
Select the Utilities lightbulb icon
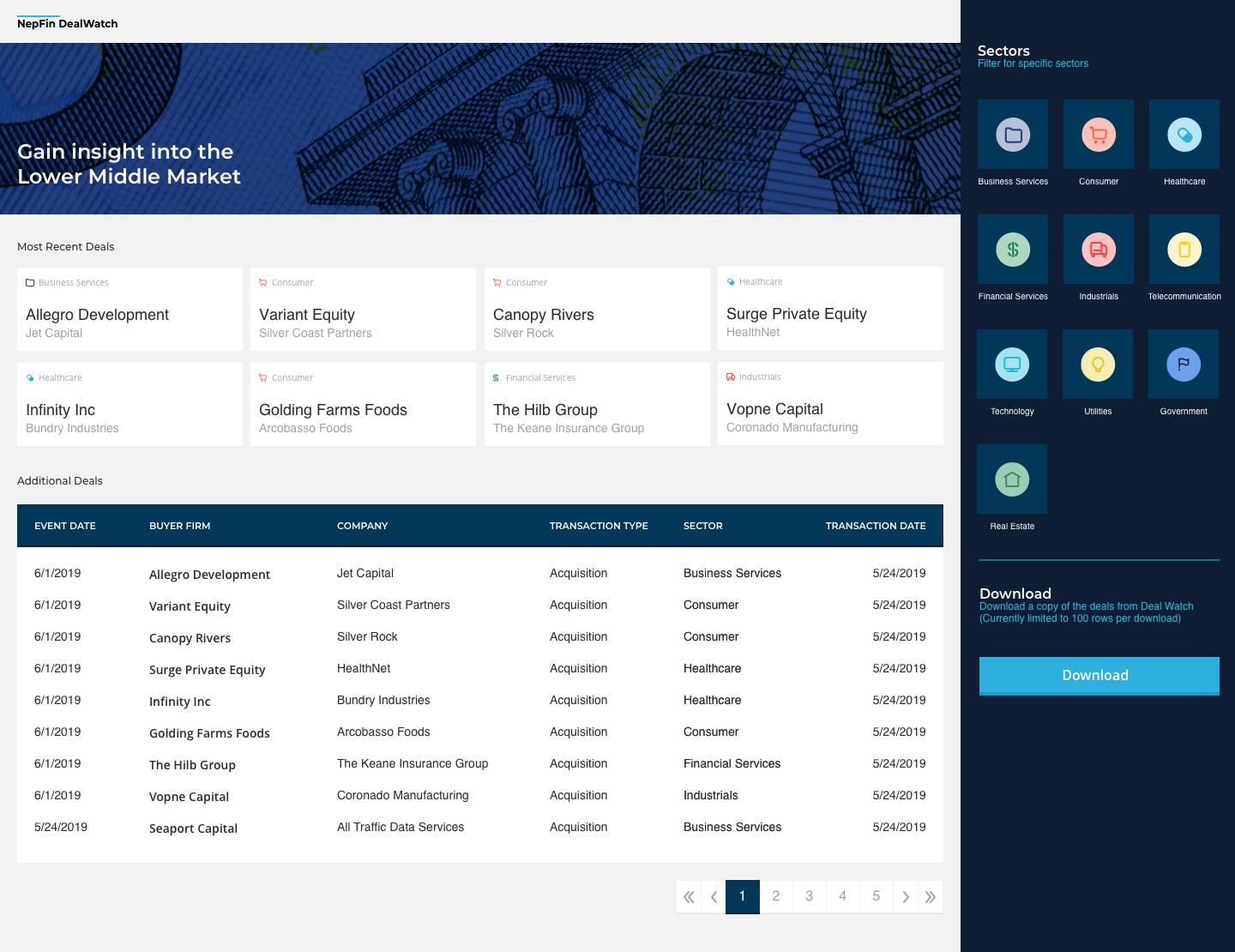coord(1098,365)
